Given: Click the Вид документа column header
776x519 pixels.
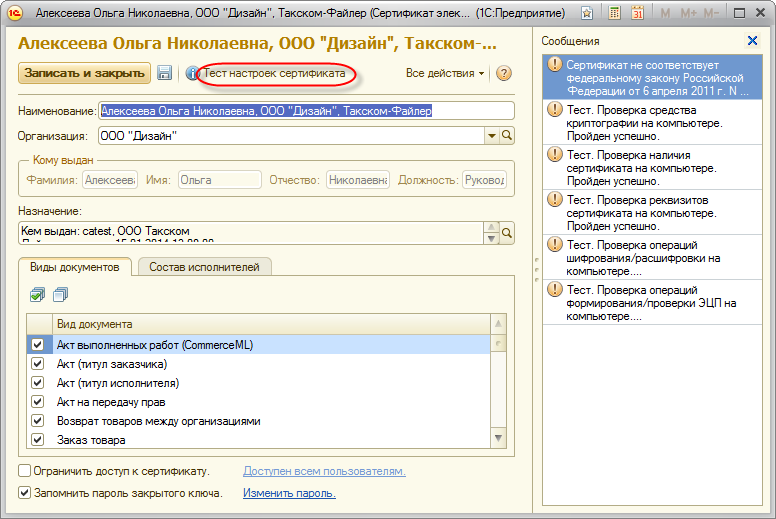Looking at the screenshot, I should coord(271,324).
